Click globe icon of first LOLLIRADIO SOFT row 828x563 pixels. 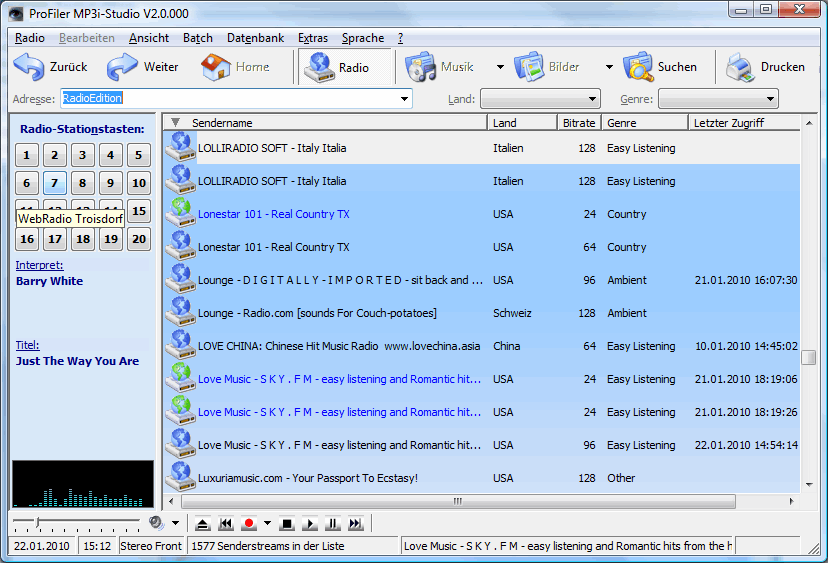181,147
